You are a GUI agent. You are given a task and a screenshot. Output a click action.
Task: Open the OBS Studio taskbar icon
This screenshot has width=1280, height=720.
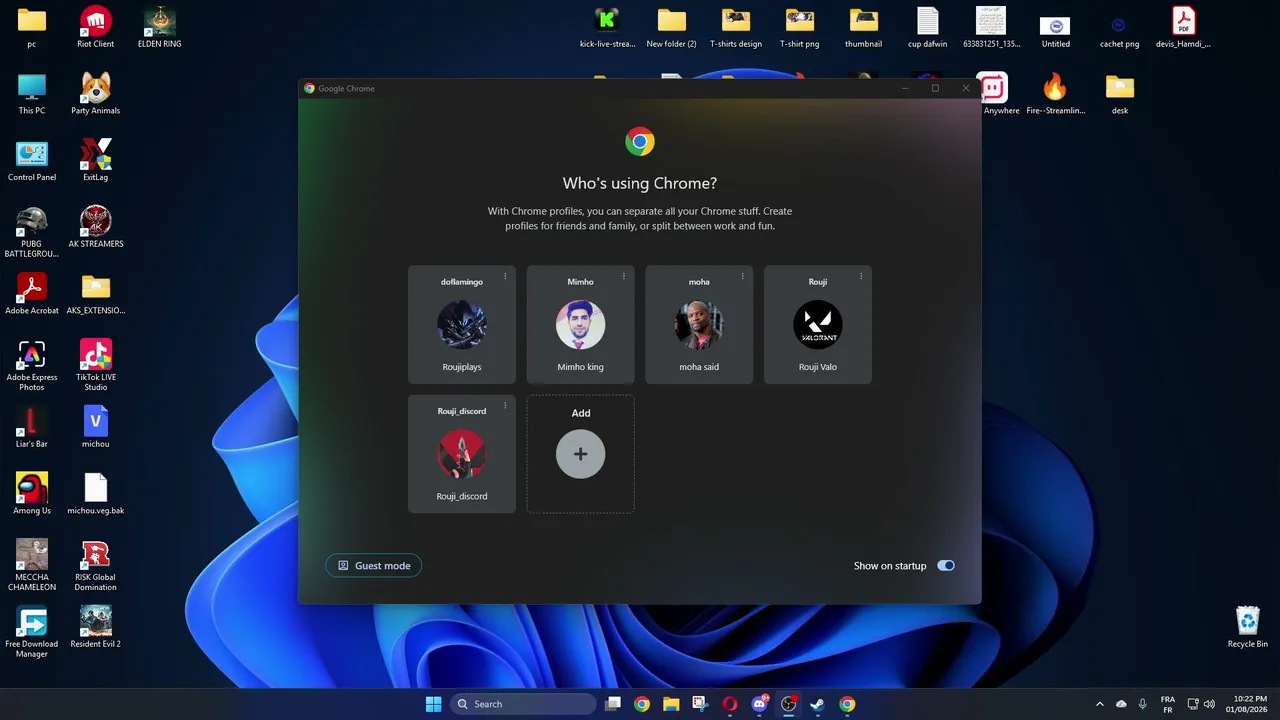789,704
